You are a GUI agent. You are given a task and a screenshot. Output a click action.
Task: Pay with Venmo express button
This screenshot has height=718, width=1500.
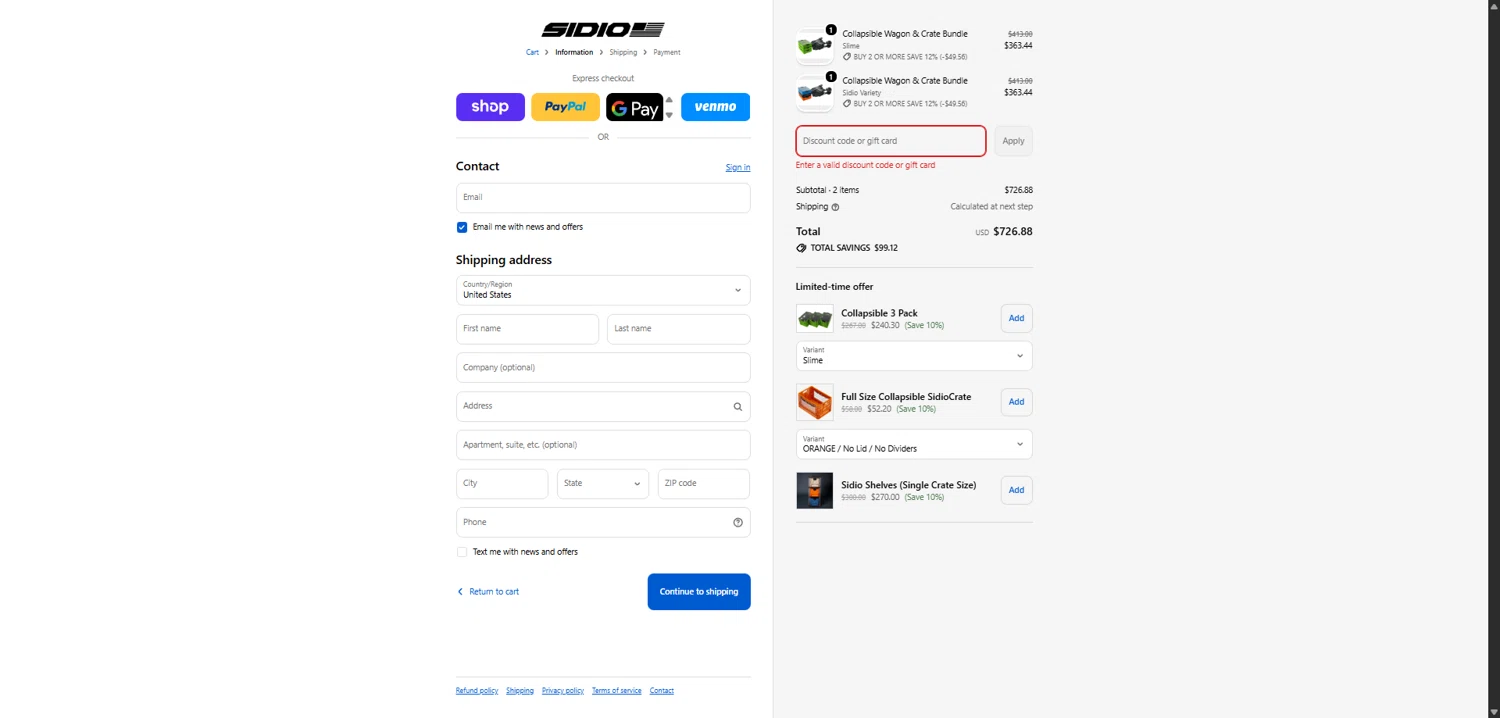tap(715, 107)
